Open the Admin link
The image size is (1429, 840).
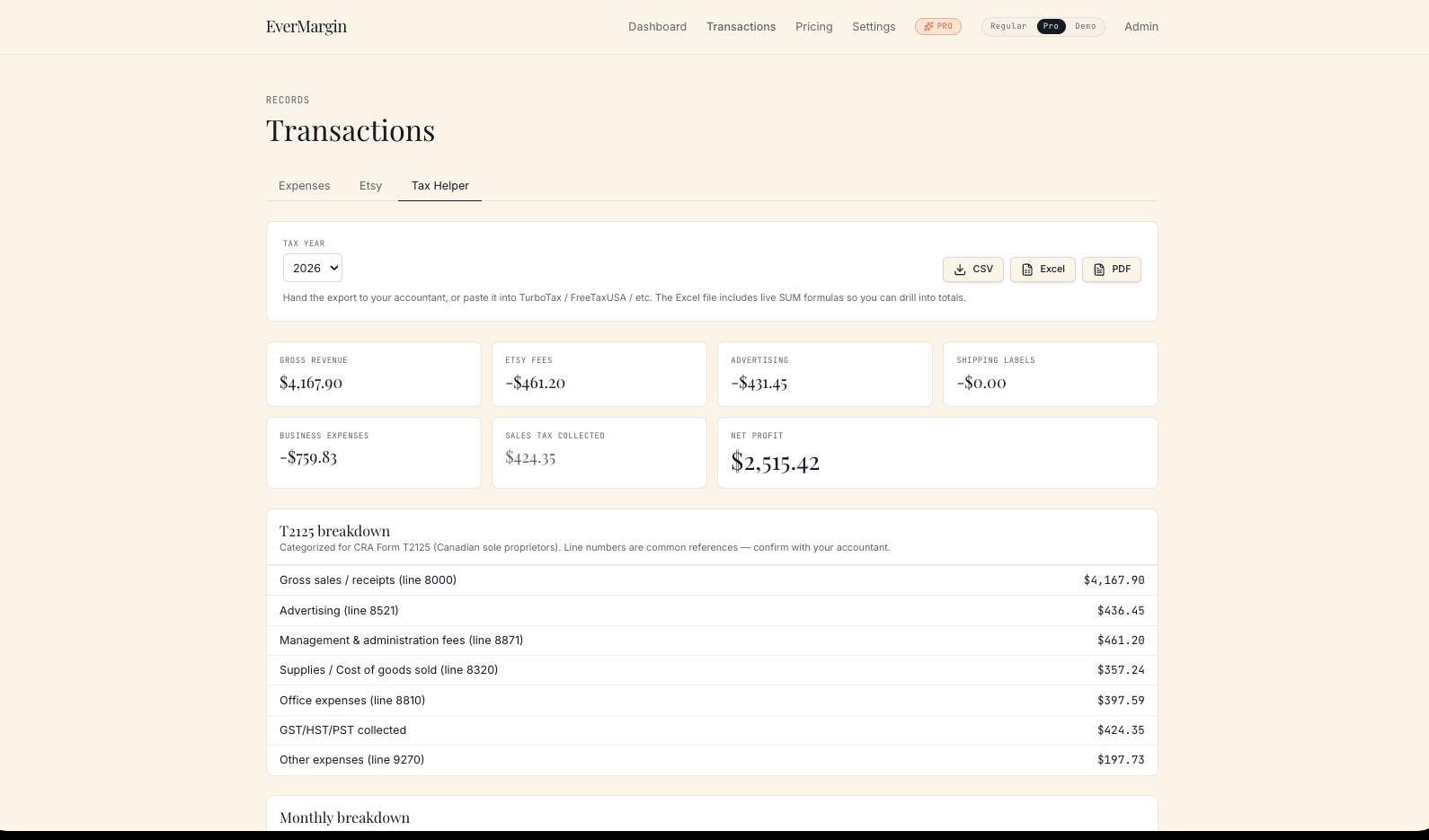click(x=1141, y=27)
